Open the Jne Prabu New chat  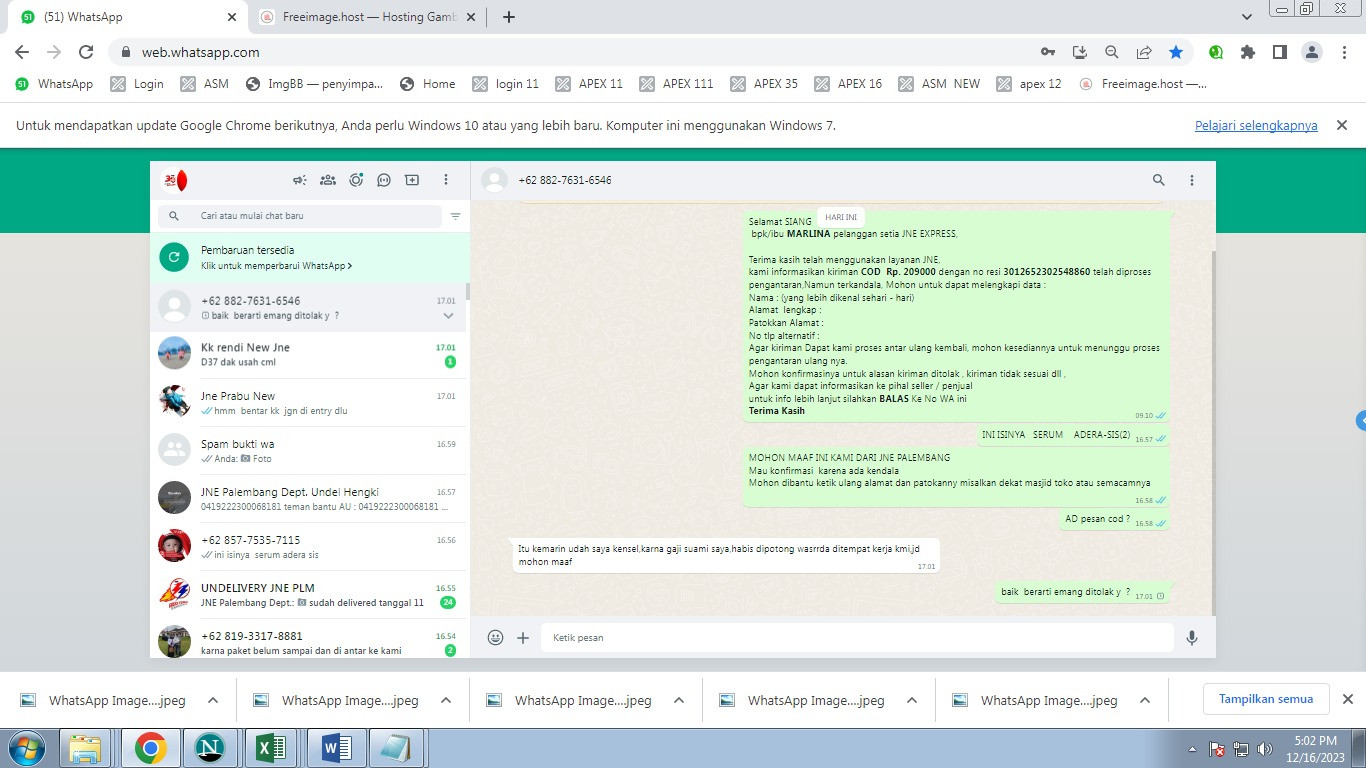tap(309, 403)
